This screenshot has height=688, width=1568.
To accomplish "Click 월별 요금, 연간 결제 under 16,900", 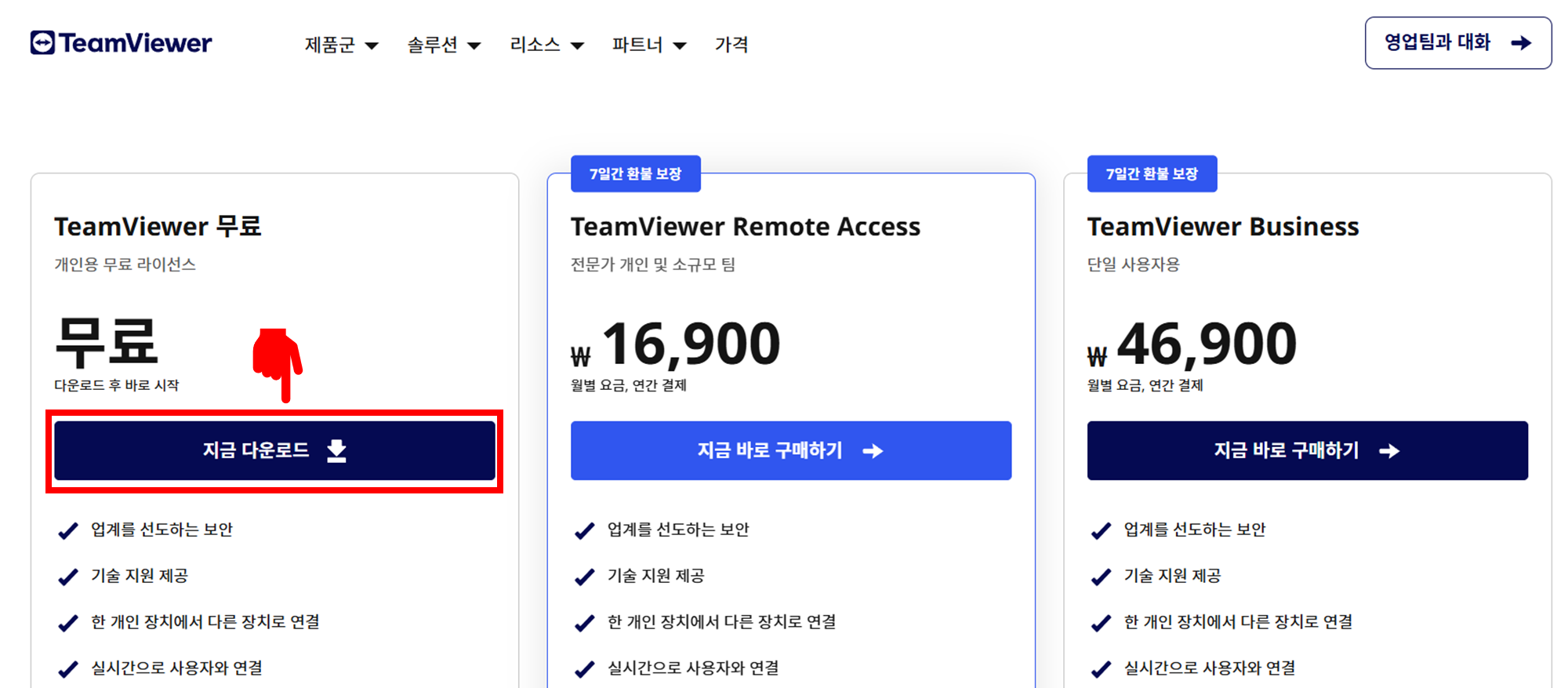I will tap(629, 385).
